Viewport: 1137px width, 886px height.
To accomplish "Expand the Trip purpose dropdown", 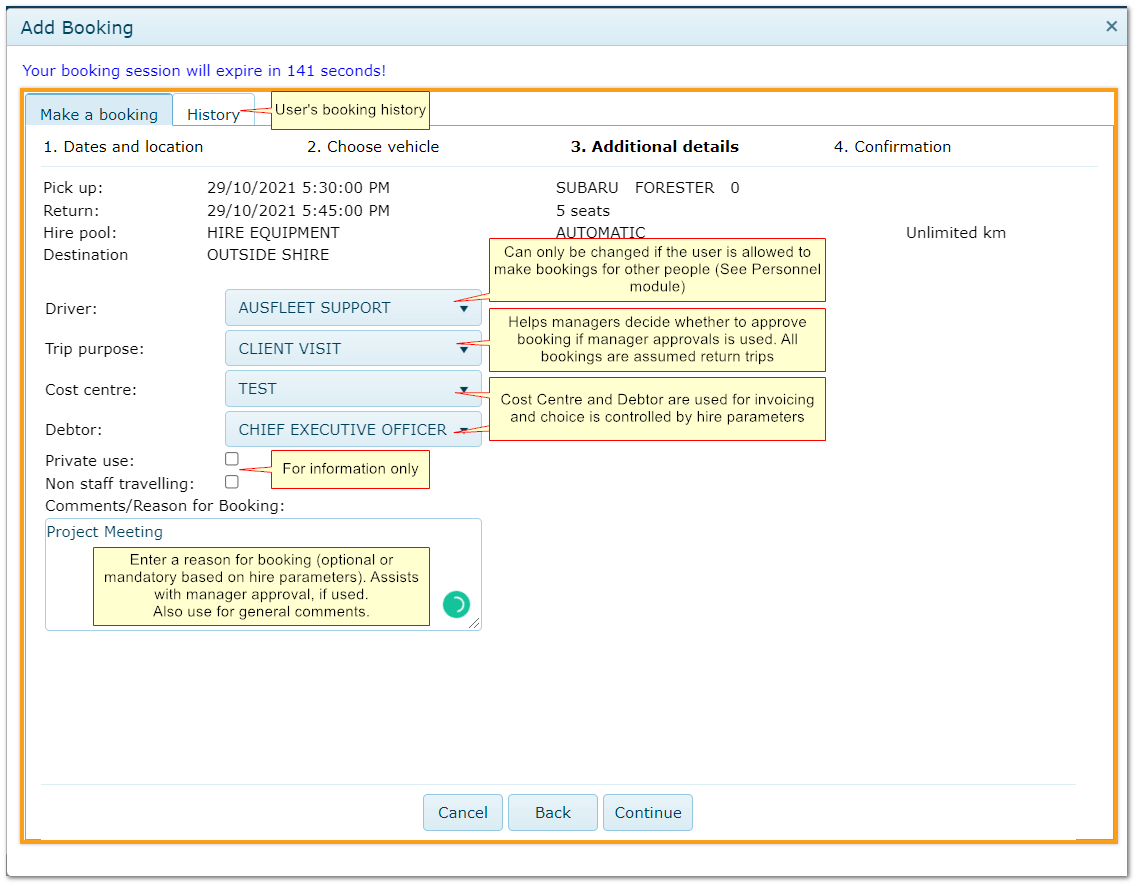I will tap(352, 349).
